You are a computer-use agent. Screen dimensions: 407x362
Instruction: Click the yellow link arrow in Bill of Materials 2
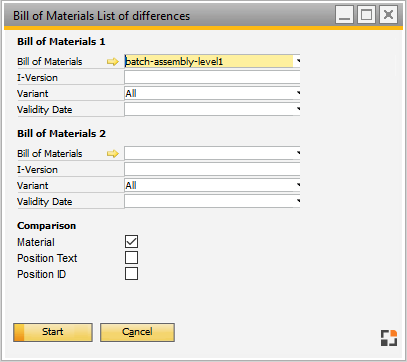[x=113, y=154]
